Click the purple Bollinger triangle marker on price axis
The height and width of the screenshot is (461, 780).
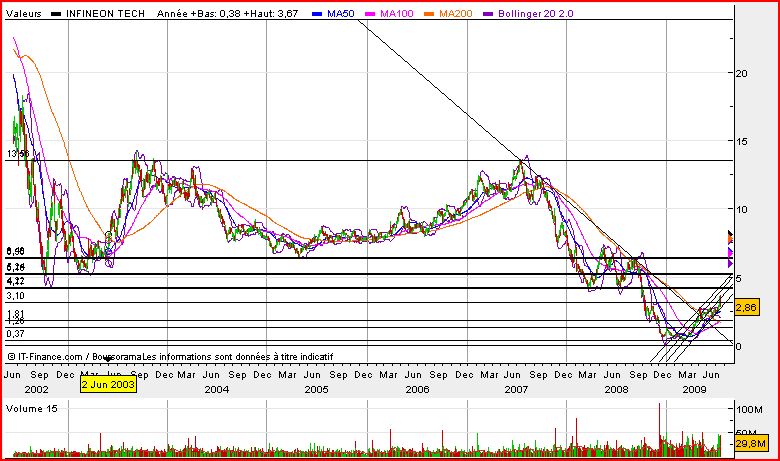(730, 264)
